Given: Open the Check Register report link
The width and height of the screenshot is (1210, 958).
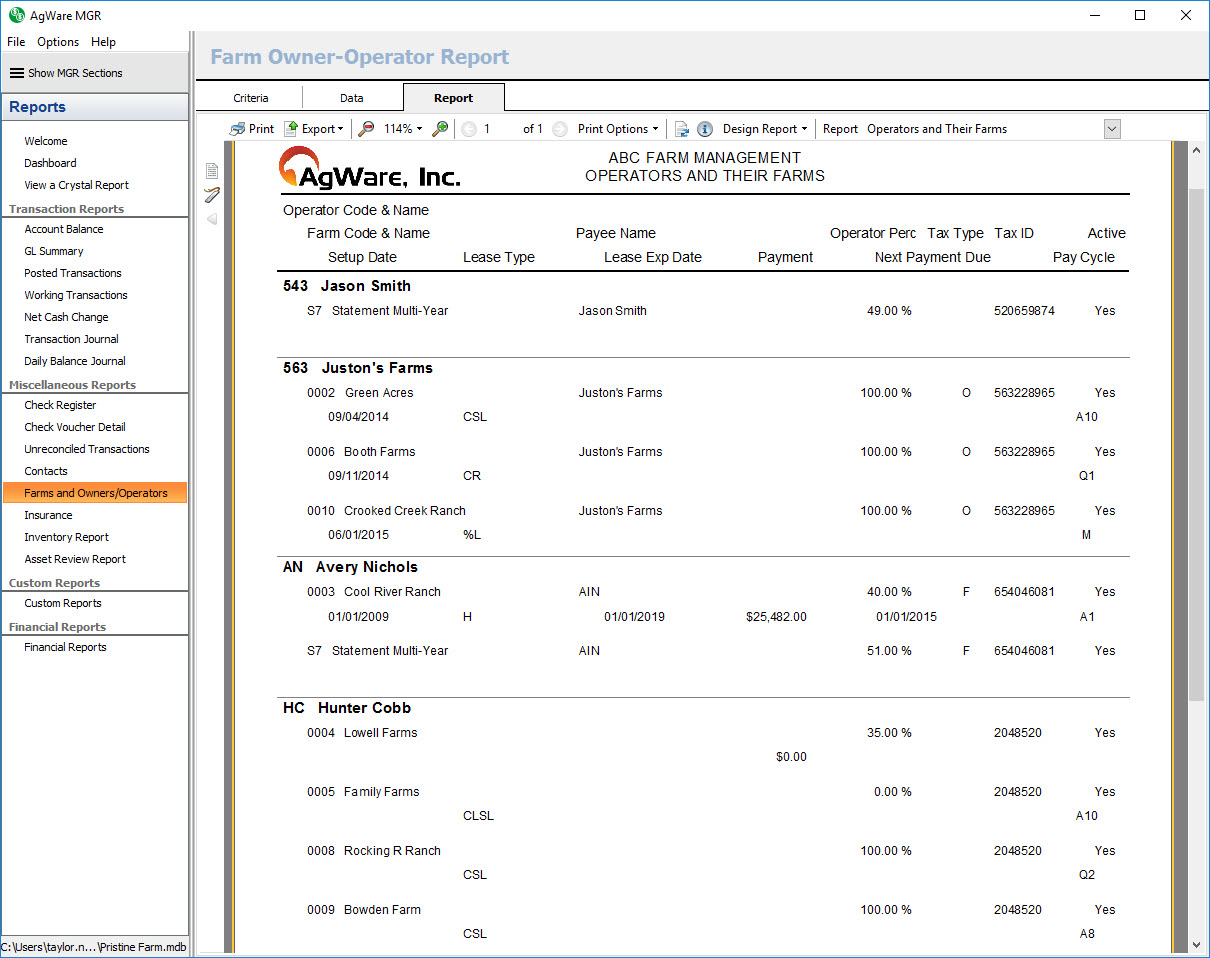Looking at the screenshot, I should tap(60, 405).
